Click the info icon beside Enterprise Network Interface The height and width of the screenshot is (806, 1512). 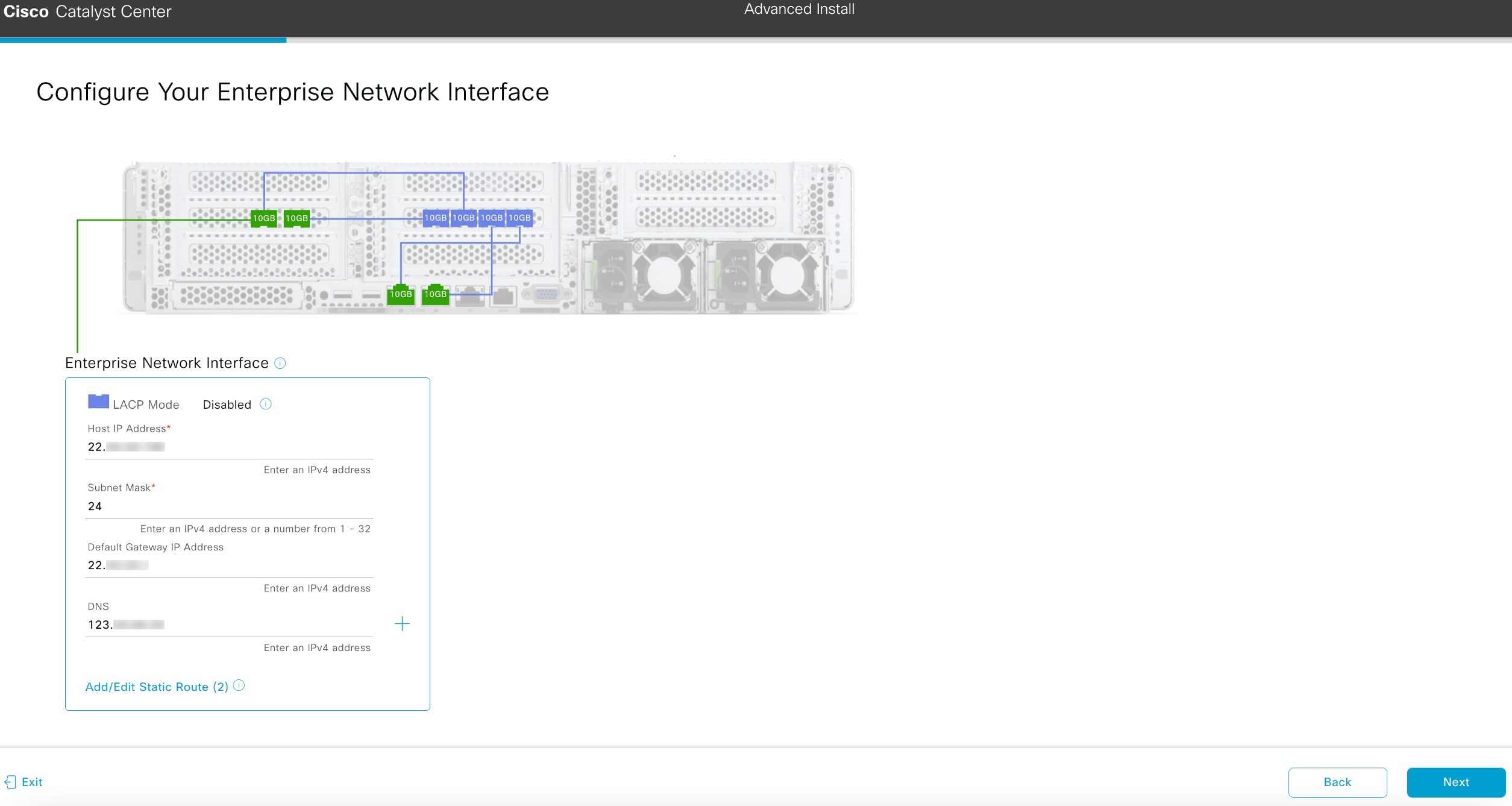(280, 362)
